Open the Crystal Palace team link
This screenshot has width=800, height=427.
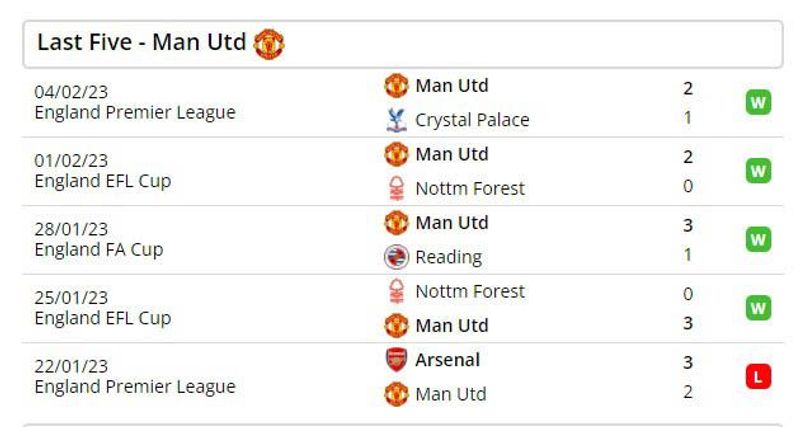point(472,120)
